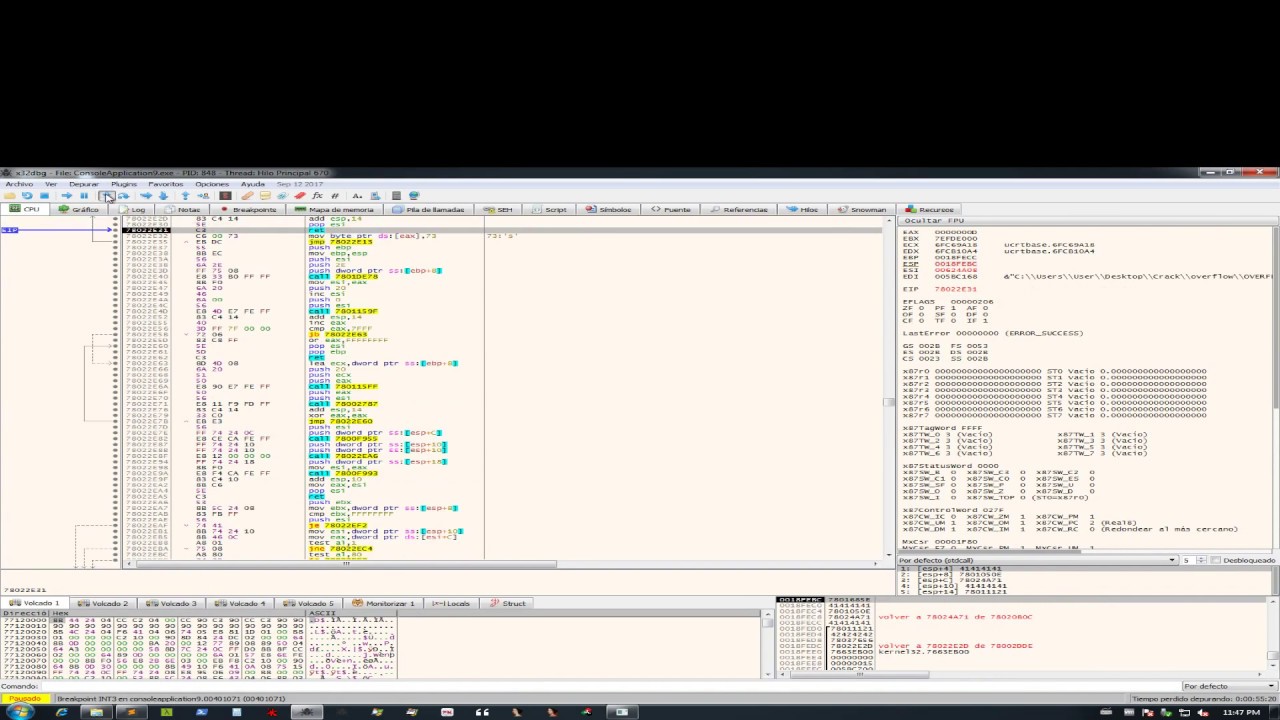Screen dimensions: 1280x720
Task: Select the Volcado 2 dump tab
Action: pyautogui.click(x=104, y=604)
